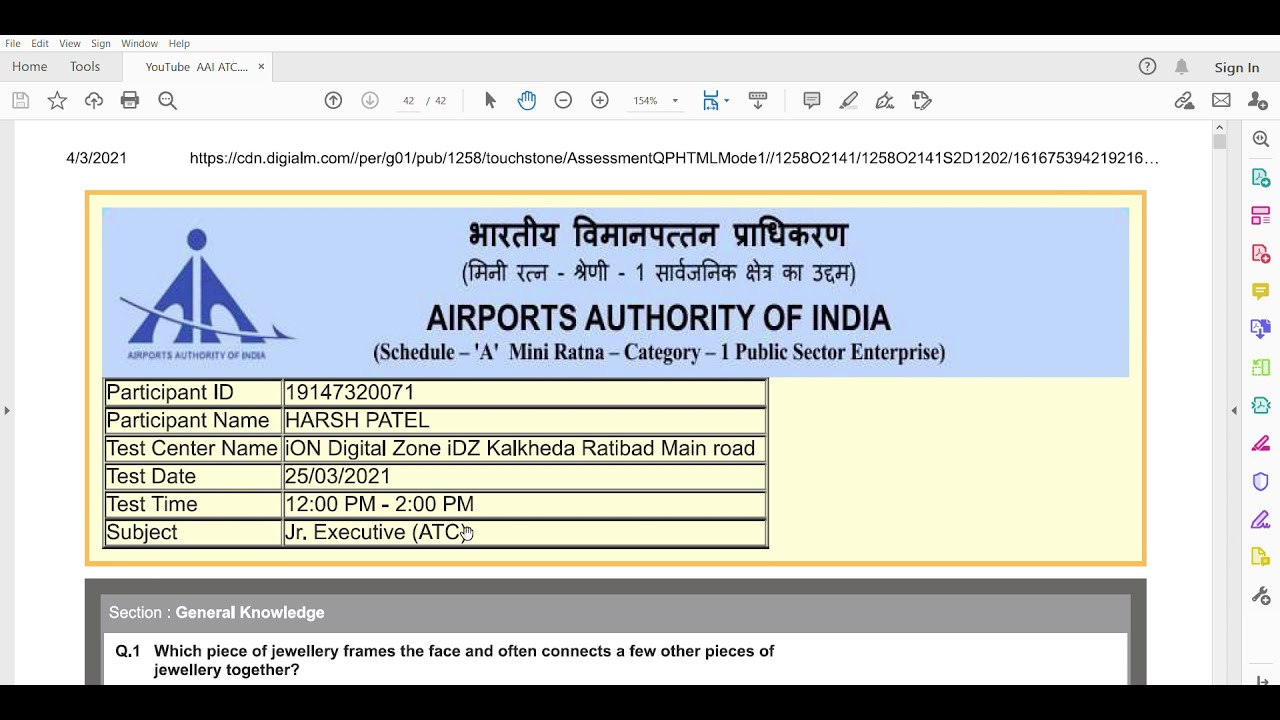Screen dimensions: 1280x720
Task: Select the highlight text pen tool
Action: [x=848, y=100]
